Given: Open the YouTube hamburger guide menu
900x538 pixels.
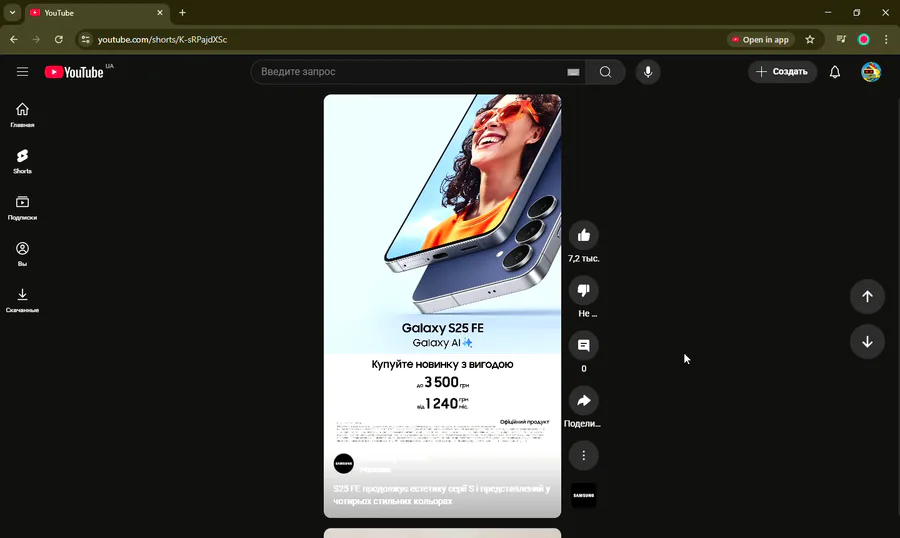Looking at the screenshot, I should [x=22, y=72].
